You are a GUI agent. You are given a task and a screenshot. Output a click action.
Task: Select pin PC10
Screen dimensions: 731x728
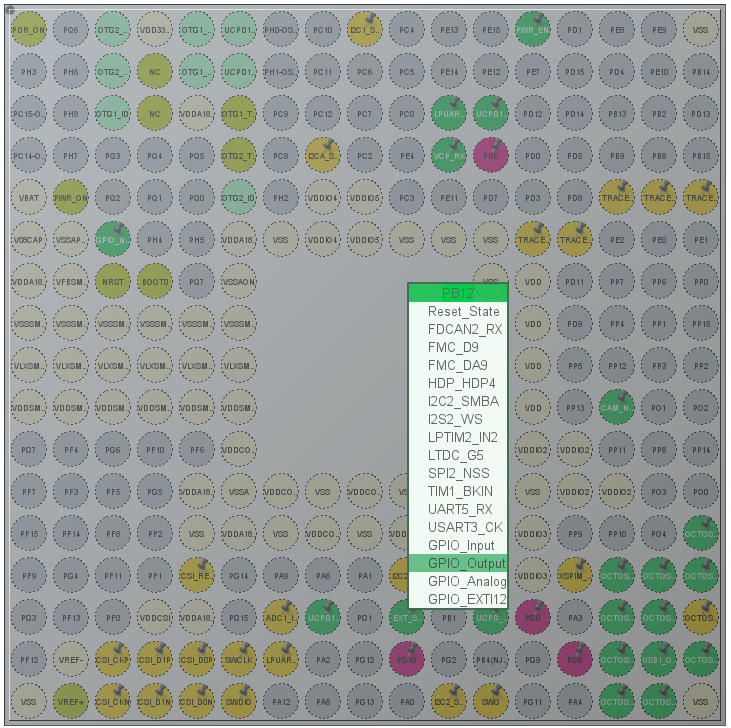(323, 30)
